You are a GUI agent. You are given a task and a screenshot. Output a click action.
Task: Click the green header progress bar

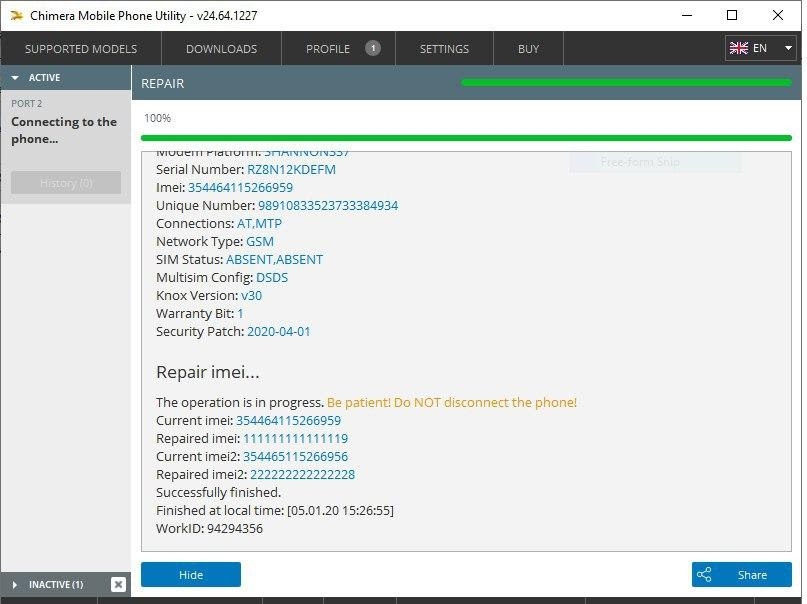click(x=626, y=82)
